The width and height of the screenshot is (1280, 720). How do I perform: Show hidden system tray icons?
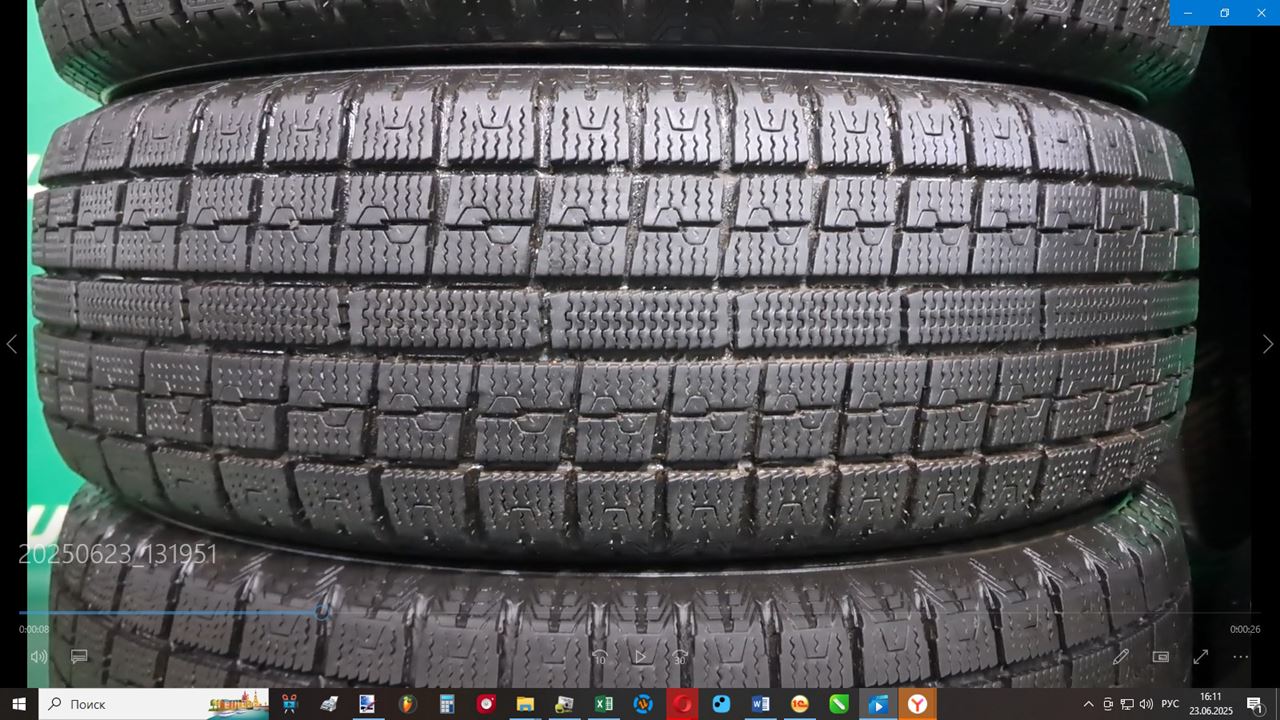[1088, 704]
